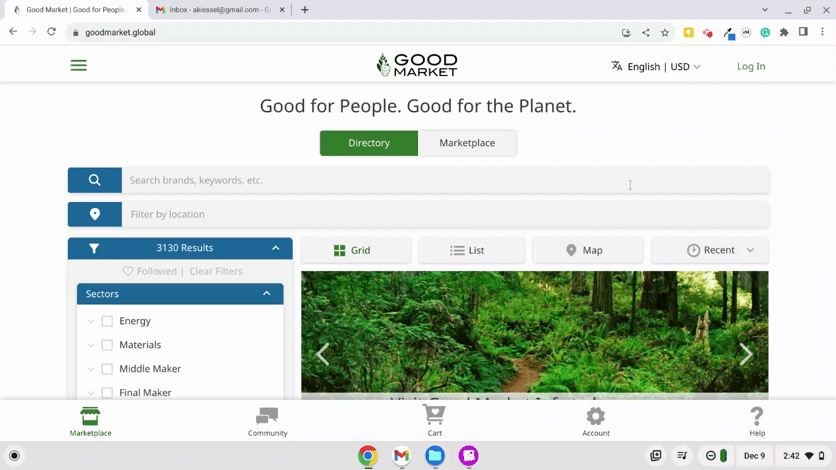The height and width of the screenshot is (470, 836).
Task: Open English | USD language dropdown
Action: (x=656, y=67)
